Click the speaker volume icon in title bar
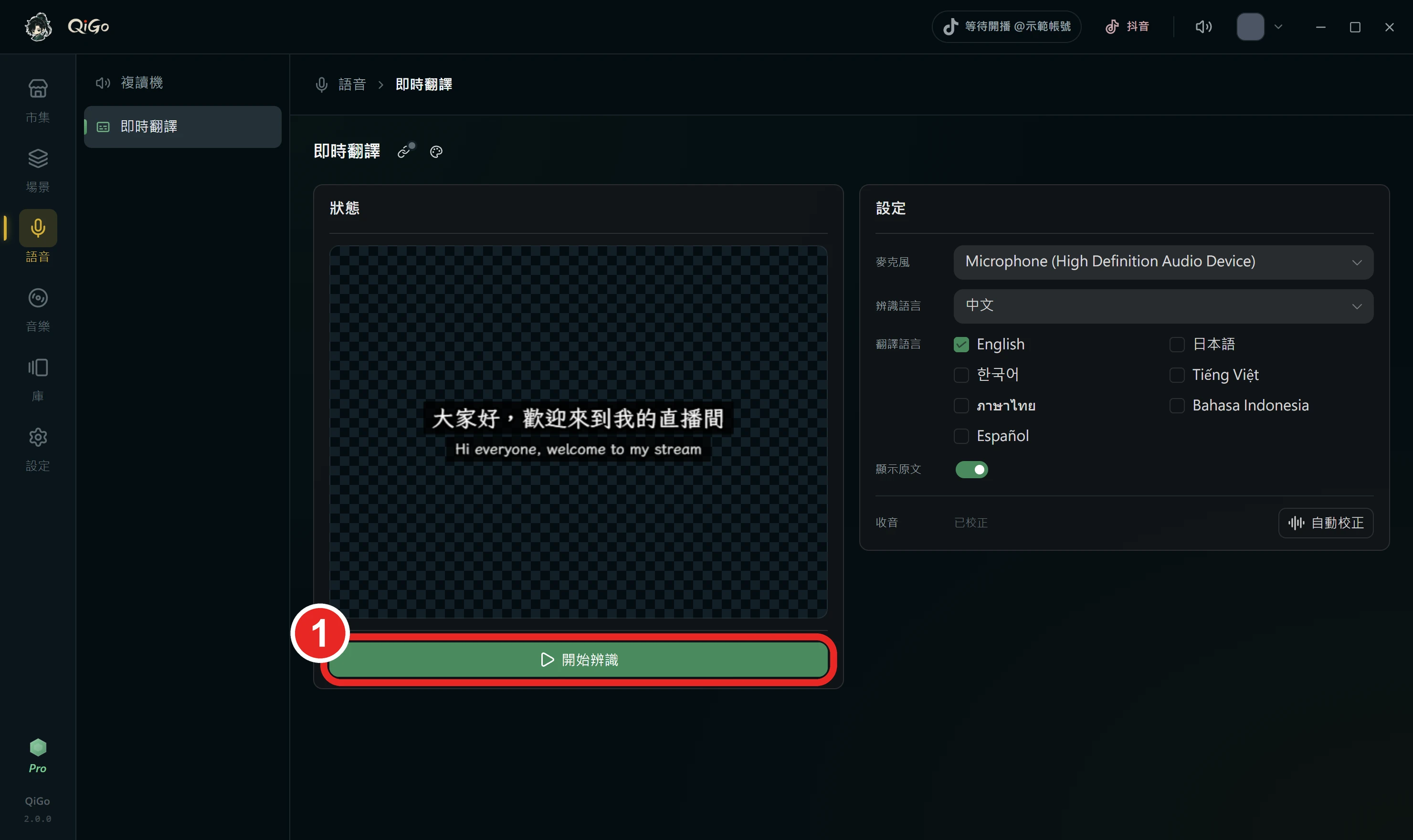Viewport: 1413px width, 840px height. coord(1203,27)
